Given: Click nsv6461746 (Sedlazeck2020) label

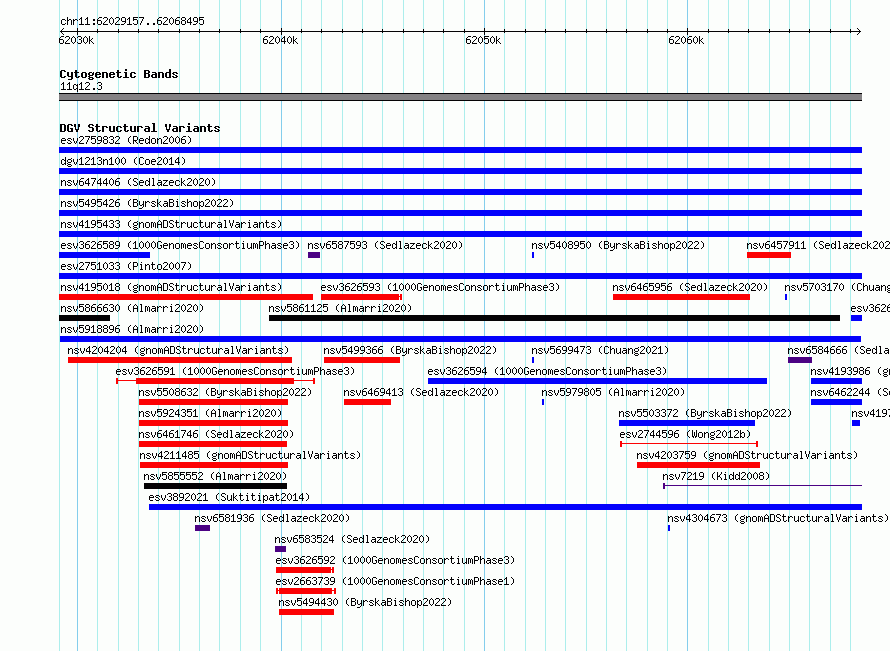Looking at the screenshot, I should [x=216, y=434].
